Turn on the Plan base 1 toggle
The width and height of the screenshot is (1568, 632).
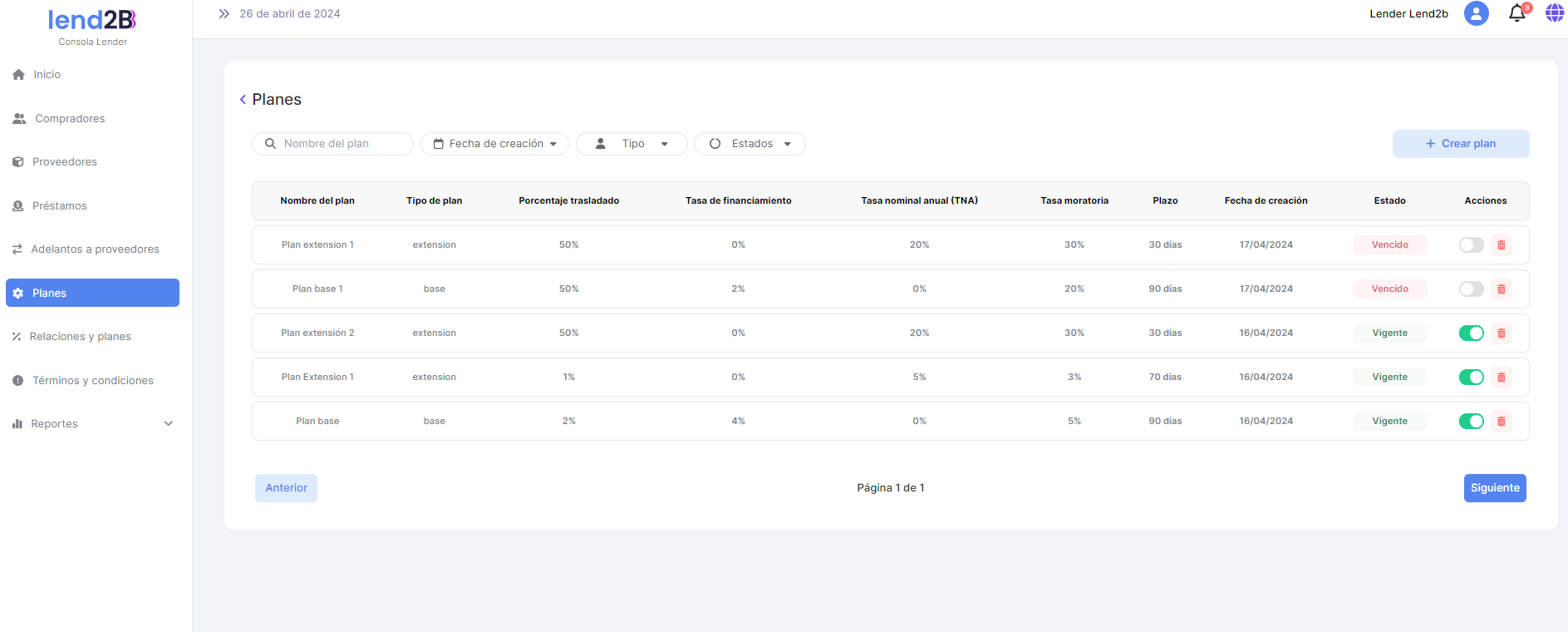point(1471,289)
